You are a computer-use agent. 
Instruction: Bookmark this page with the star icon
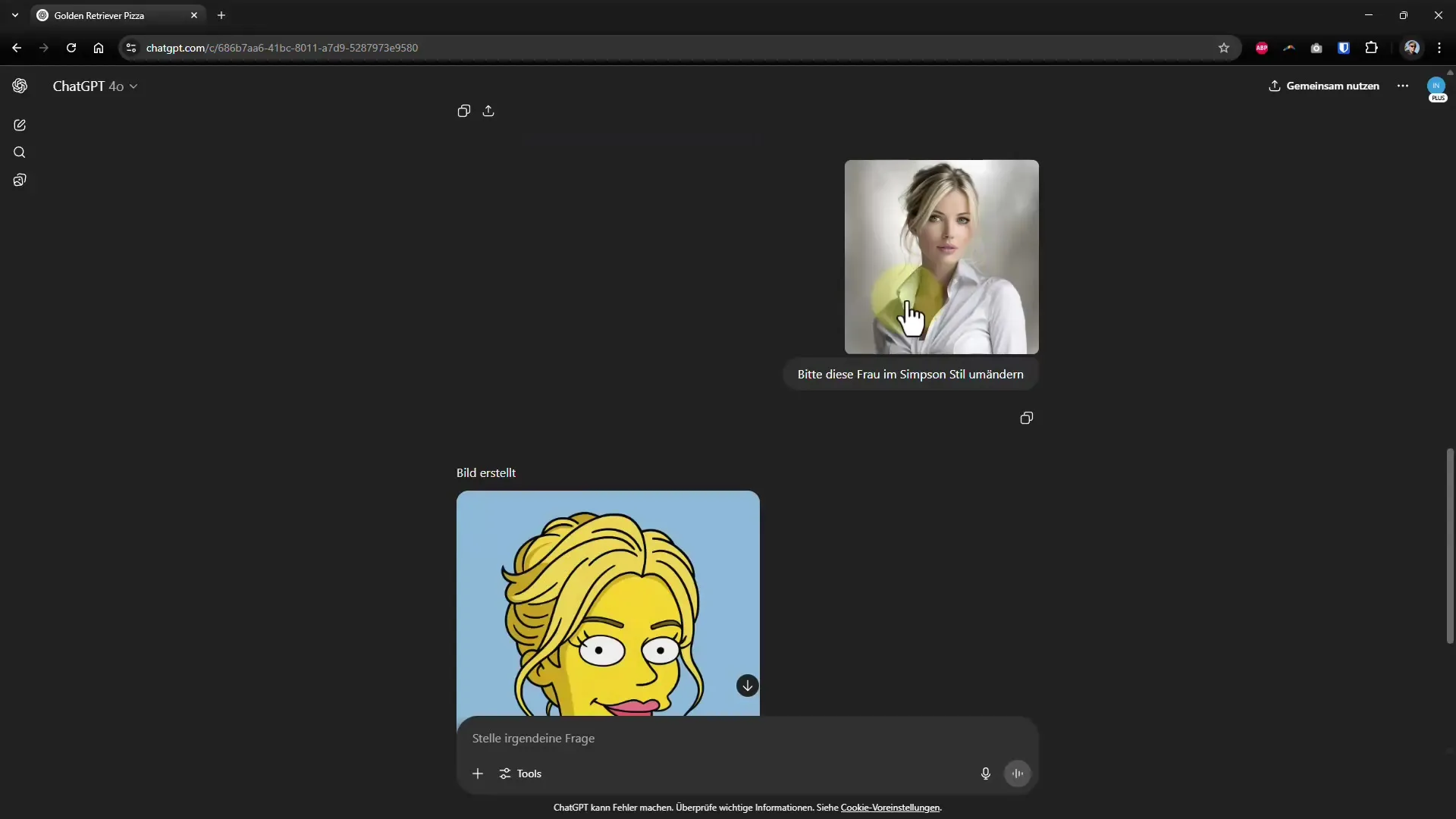coord(1224,48)
